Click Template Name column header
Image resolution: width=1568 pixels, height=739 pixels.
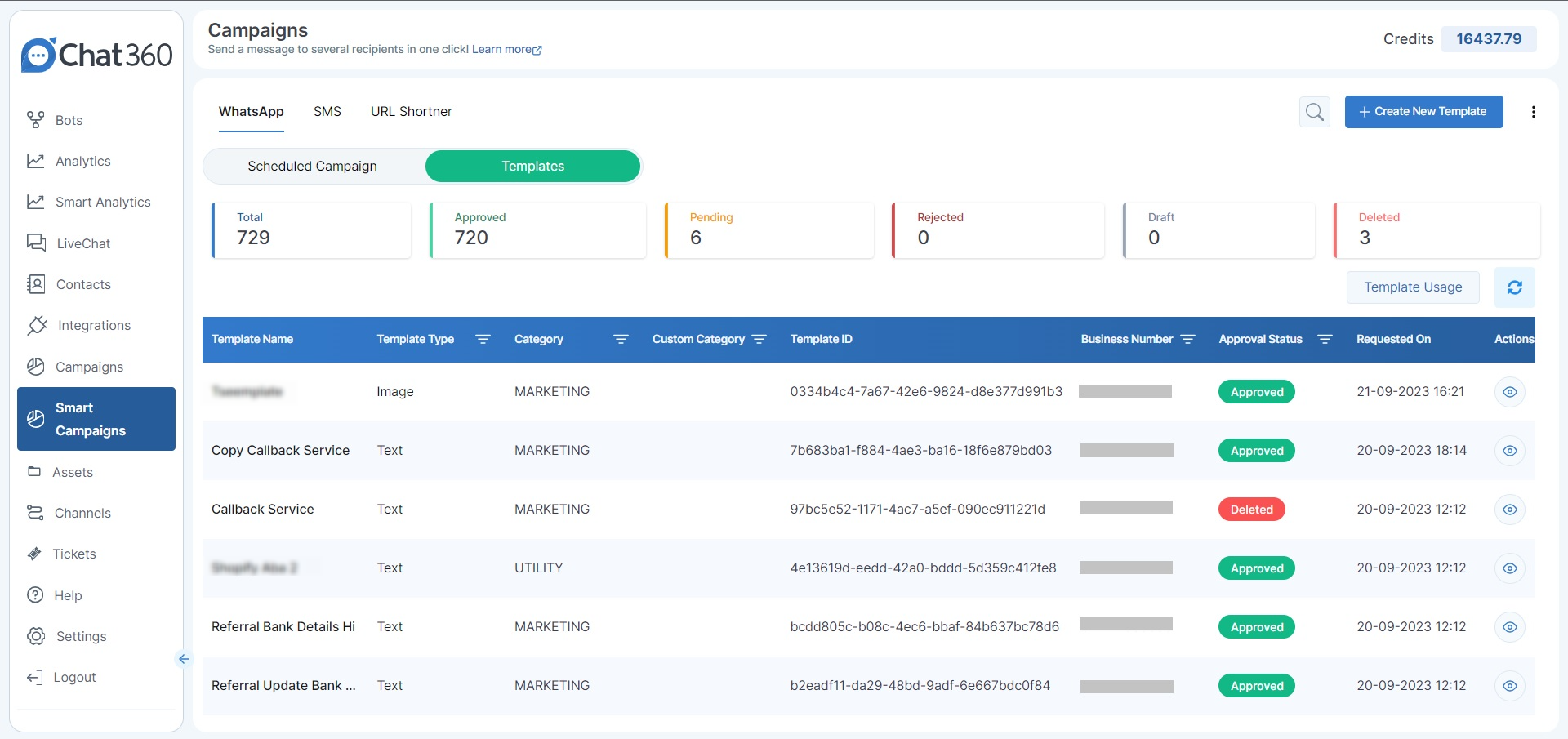[252, 339]
